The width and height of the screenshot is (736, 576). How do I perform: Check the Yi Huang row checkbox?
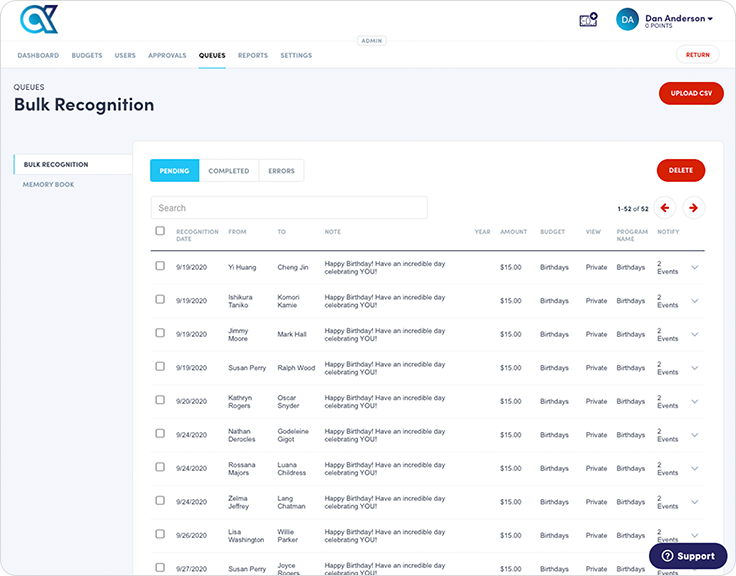pyautogui.click(x=160, y=266)
